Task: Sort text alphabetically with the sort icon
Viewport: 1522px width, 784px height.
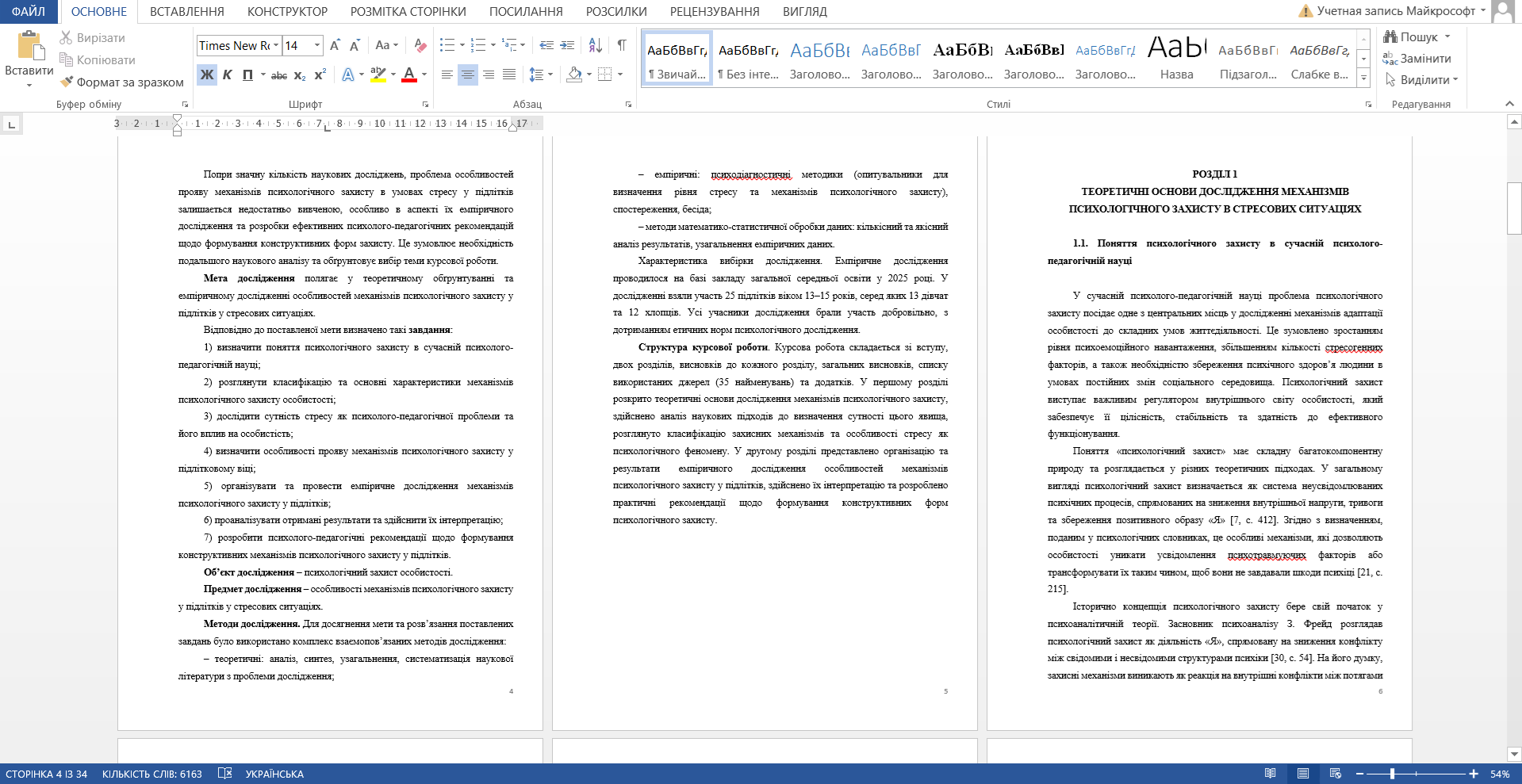Action: tap(596, 45)
